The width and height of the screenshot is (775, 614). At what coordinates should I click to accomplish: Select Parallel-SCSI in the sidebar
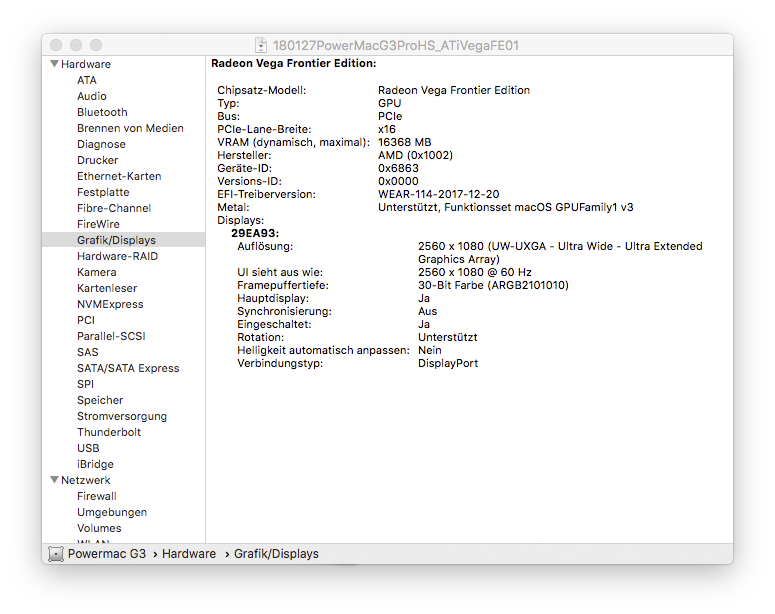(111, 336)
